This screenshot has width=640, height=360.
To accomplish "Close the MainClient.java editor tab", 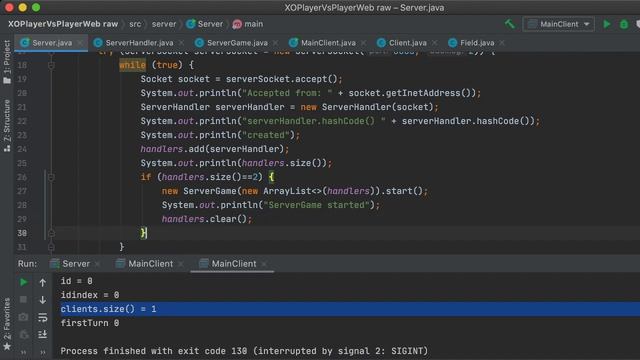I will [x=363, y=43].
